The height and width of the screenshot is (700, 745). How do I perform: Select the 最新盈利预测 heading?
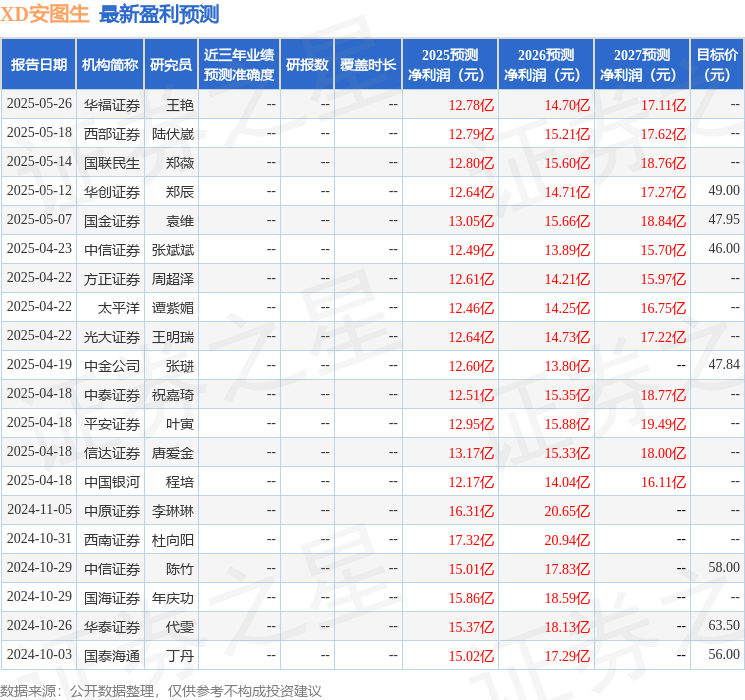pos(159,14)
